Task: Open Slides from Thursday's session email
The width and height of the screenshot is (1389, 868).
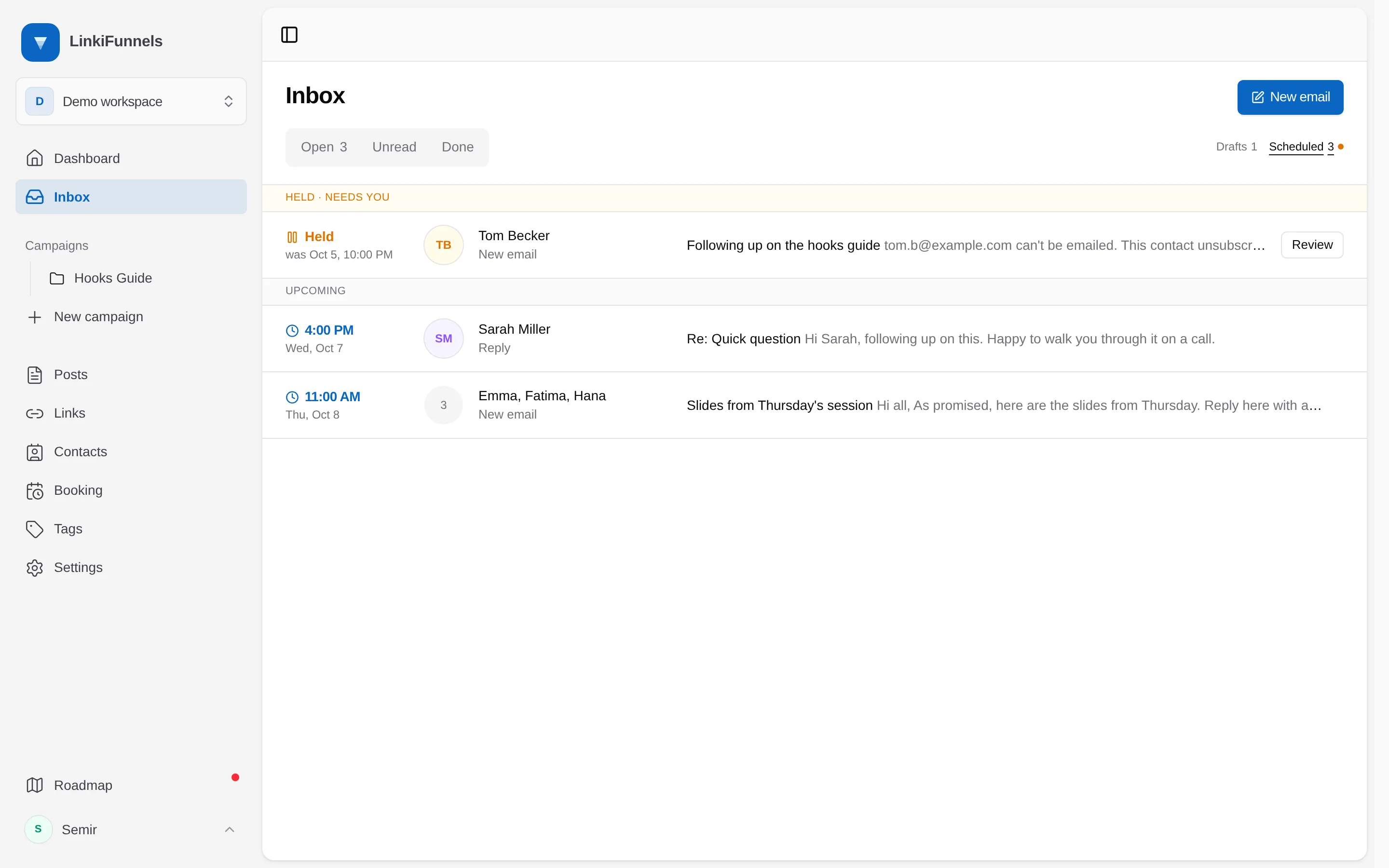Action: pos(814,405)
